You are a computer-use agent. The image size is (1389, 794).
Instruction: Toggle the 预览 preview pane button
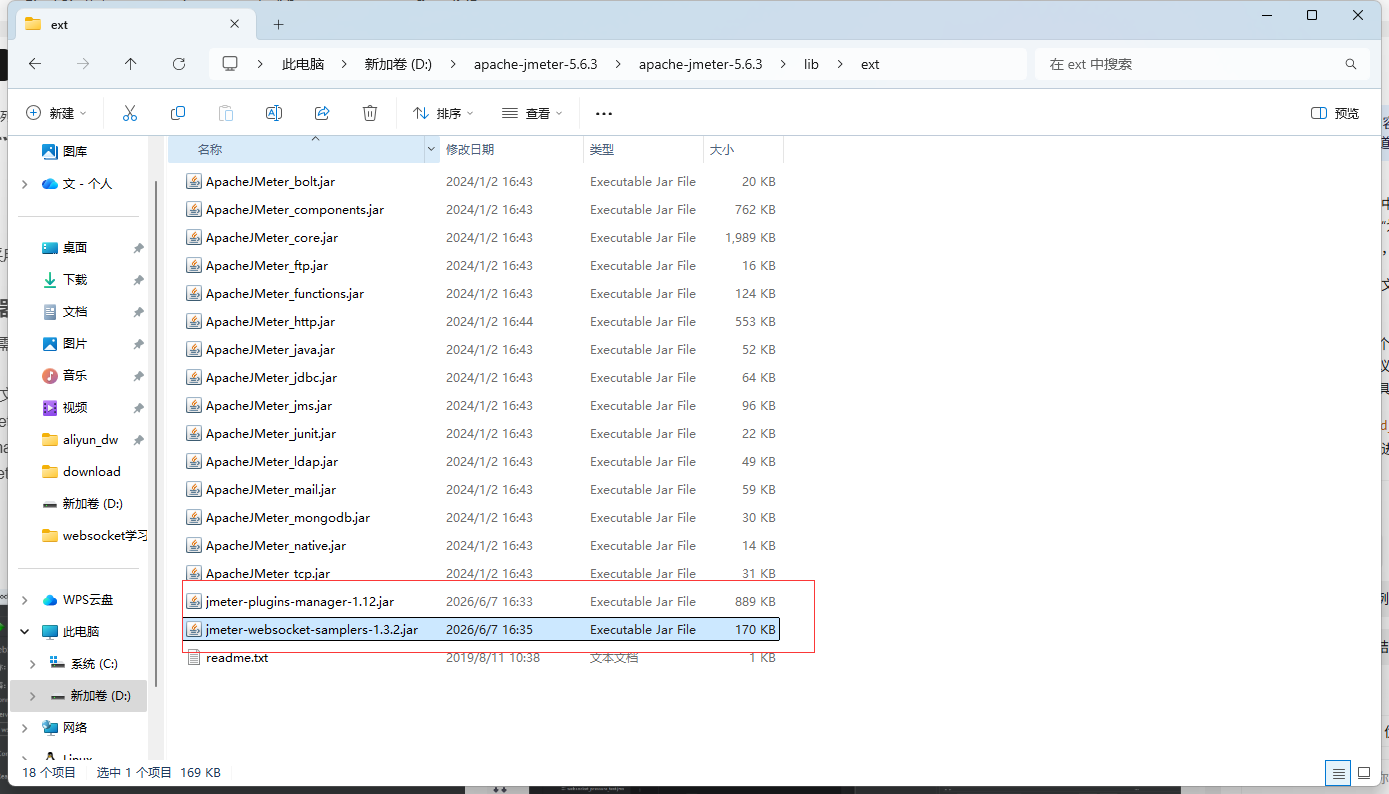coord(1335,113)
